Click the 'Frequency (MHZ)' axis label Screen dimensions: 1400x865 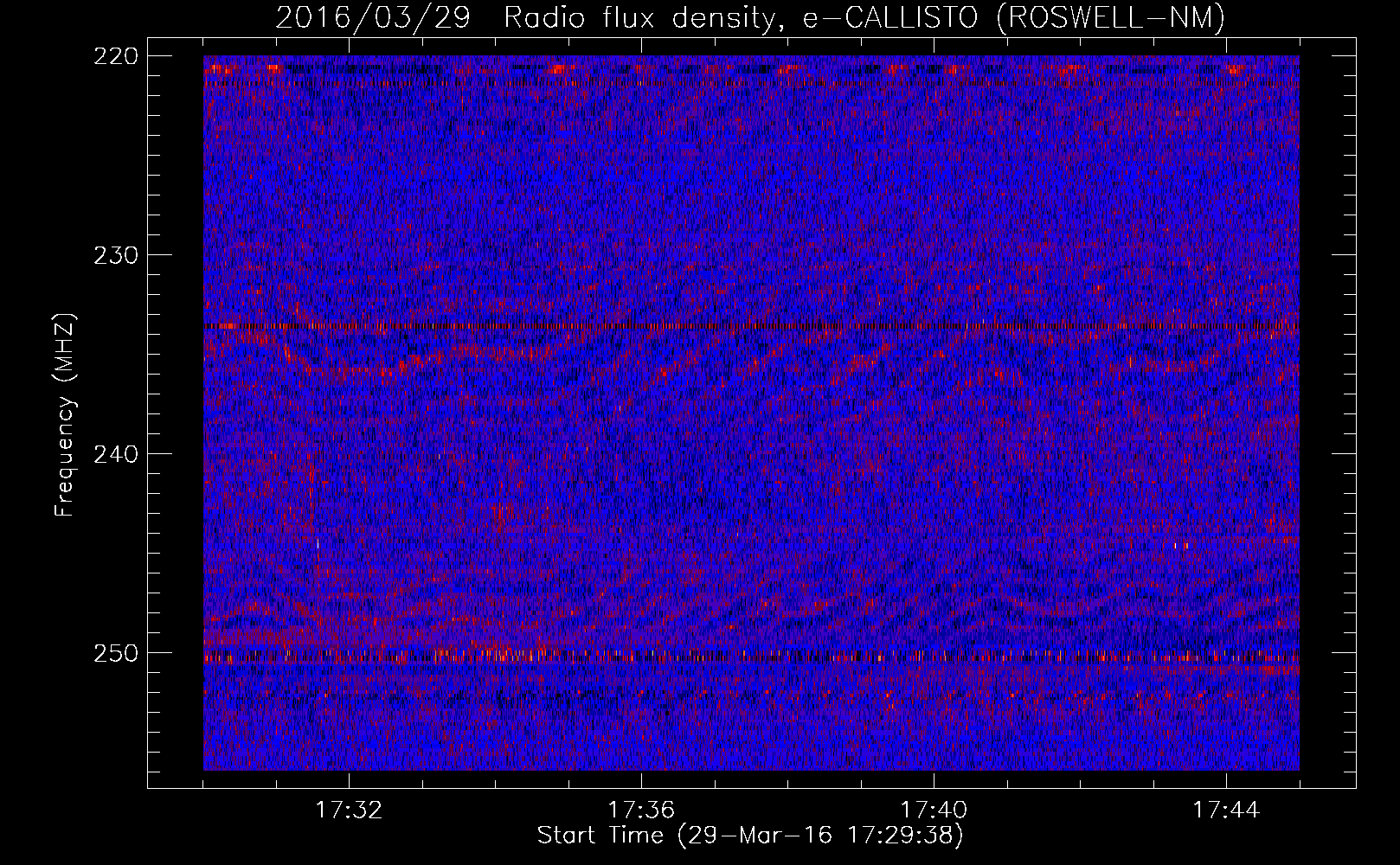pyautogui.click(x=65, y=415)
